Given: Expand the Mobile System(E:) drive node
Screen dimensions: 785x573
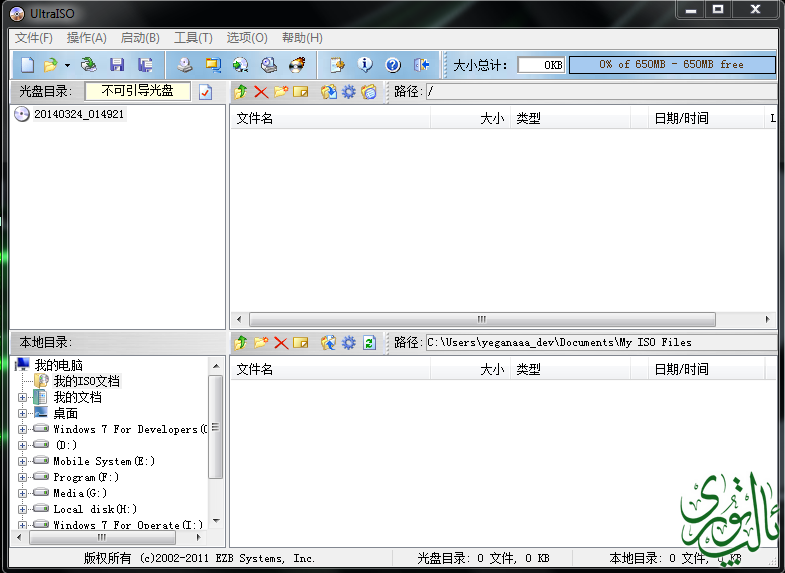Looking at the screenshot, I should tap(22, 461).
